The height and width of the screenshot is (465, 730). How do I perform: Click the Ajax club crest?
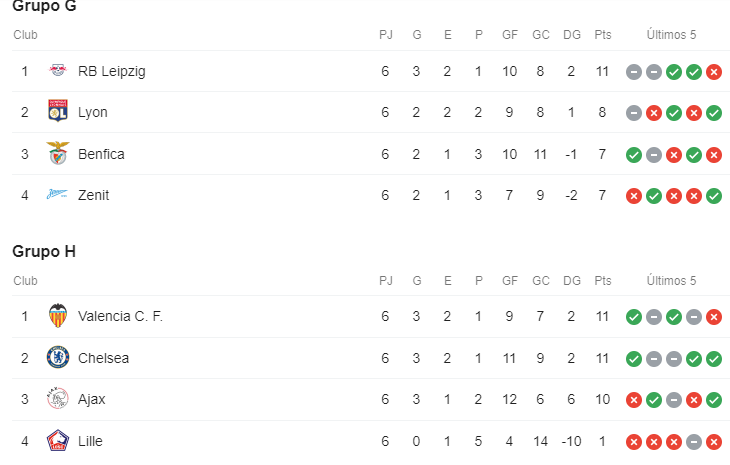click(x=57, y=399)
